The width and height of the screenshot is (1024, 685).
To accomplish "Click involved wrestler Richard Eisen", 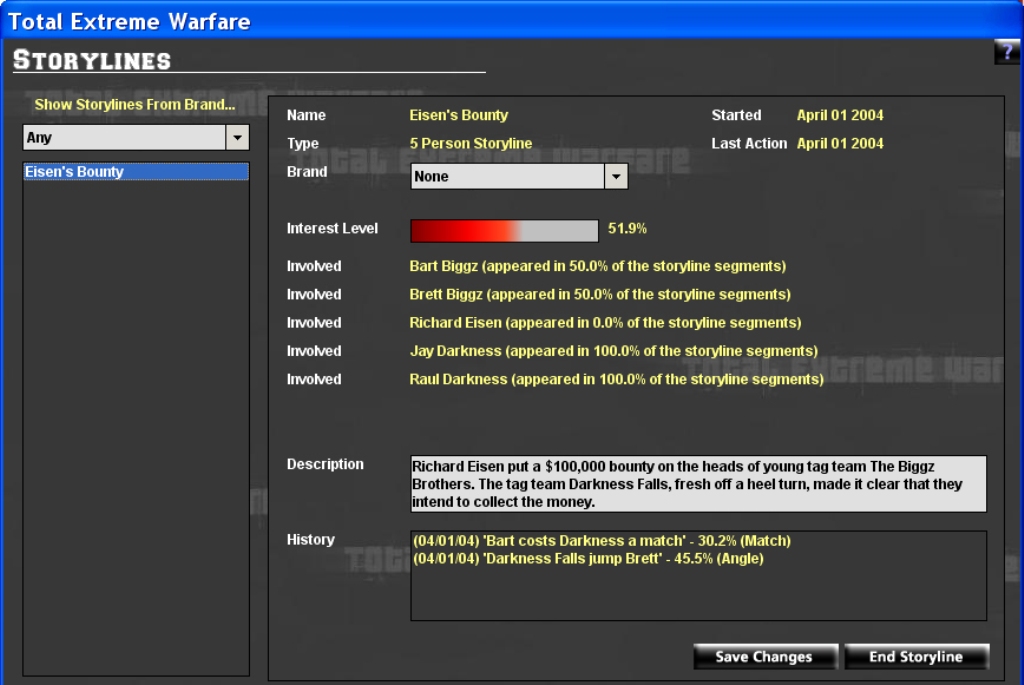I will 605,323.
